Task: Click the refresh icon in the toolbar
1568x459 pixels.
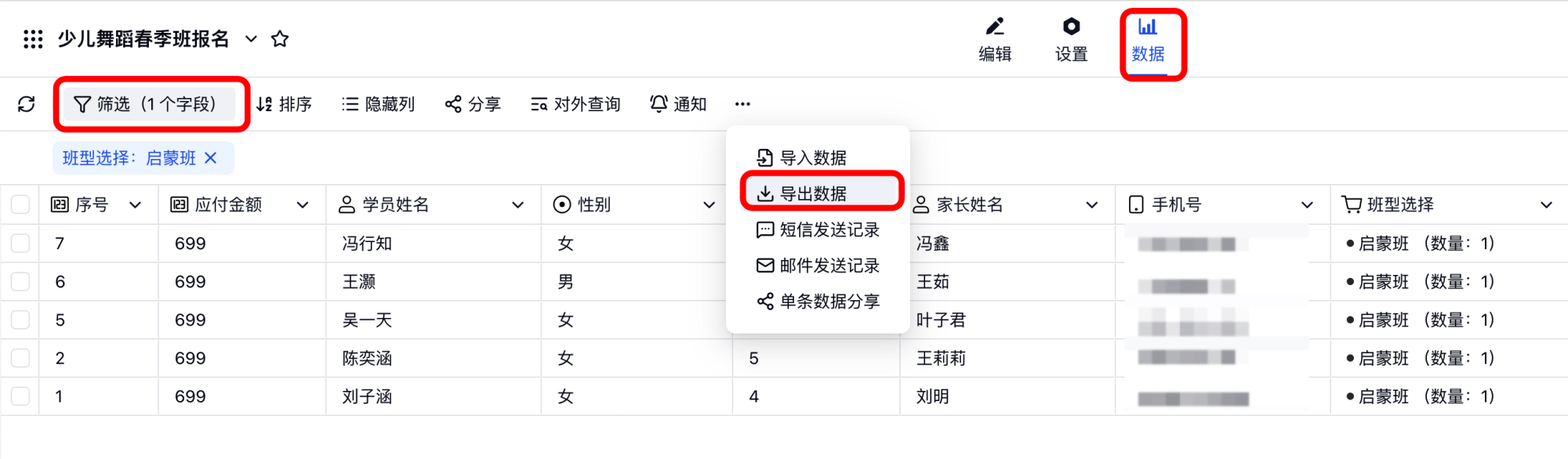Action: point(27,104)
